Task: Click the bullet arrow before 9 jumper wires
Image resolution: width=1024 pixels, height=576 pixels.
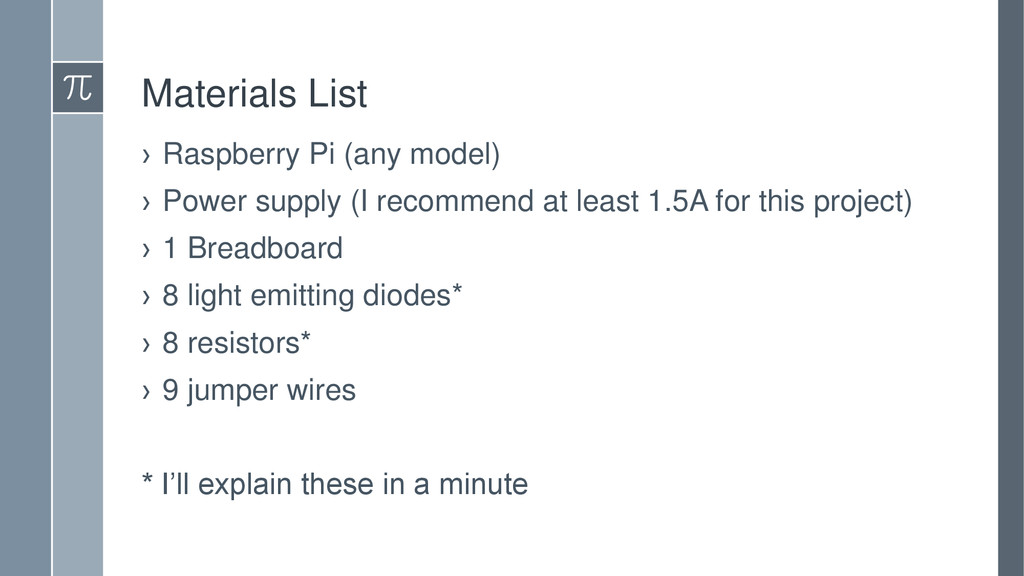Action: click(146, 392)
